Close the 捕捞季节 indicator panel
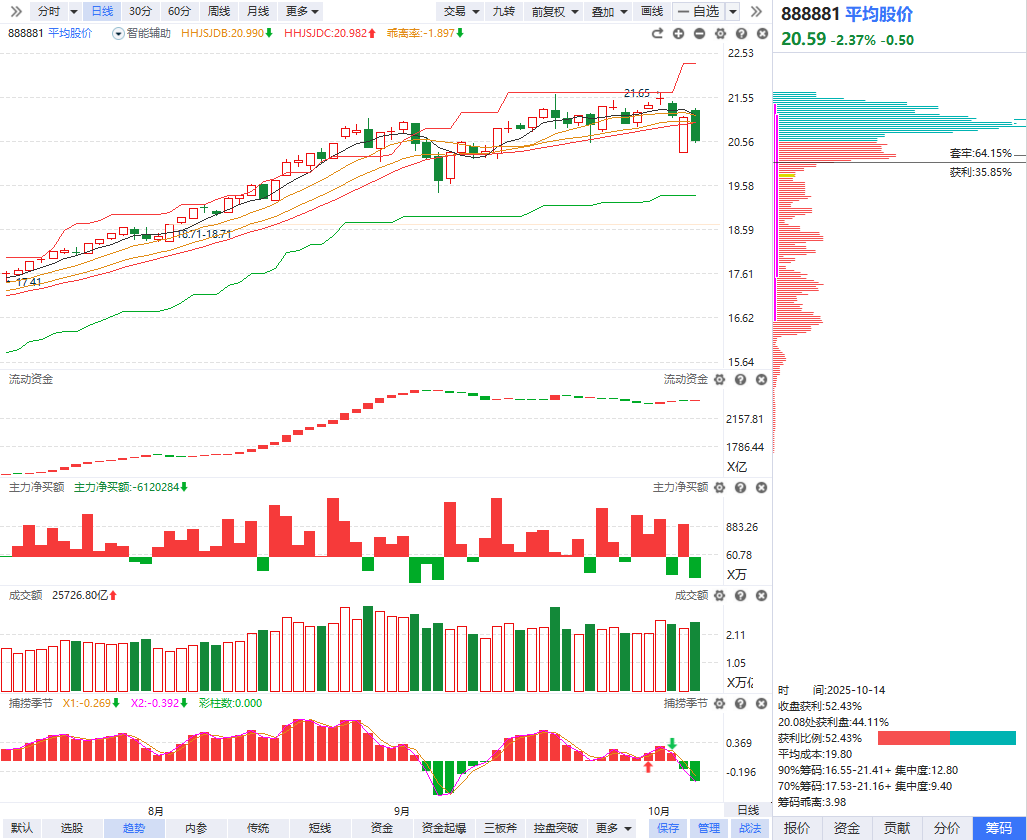This screenshot has height=840, width=1027. tap(761, 704)
